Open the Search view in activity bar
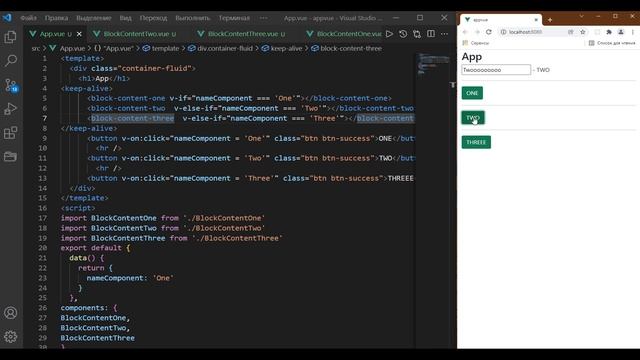The height and width of the screenshot is (360, 640). pos(10,60)
